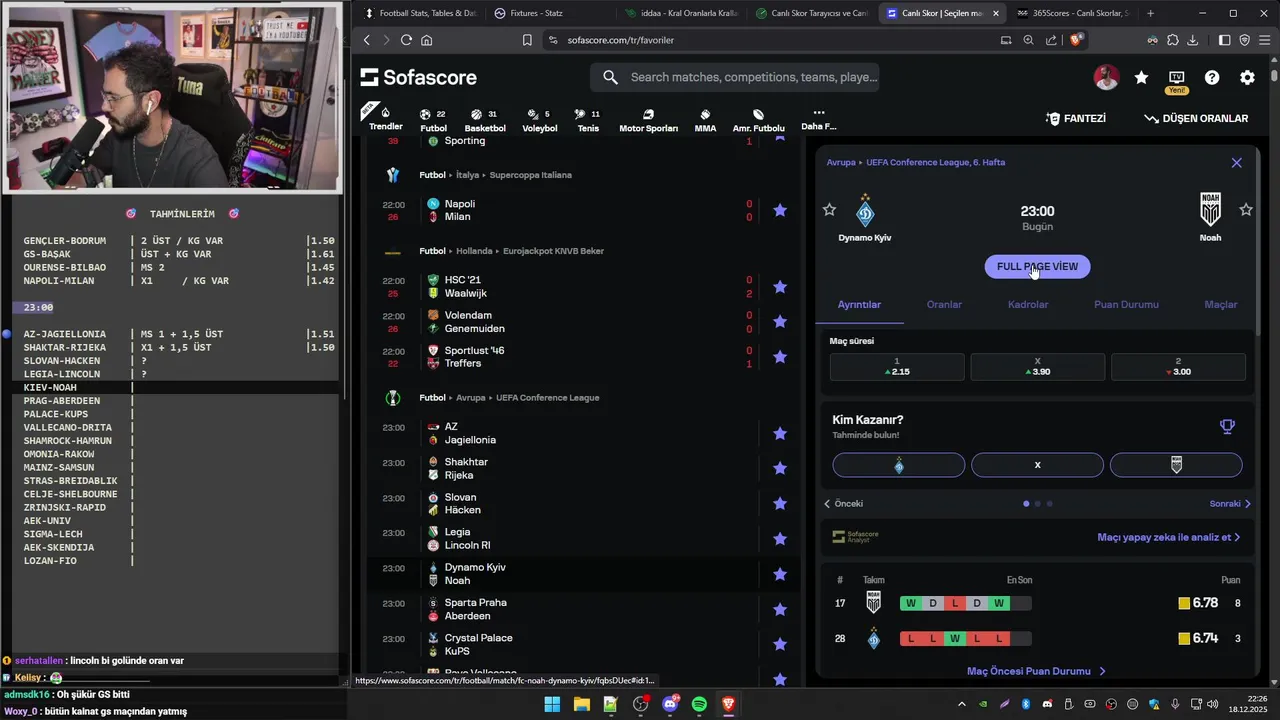
Task: Vote Dynamo Kyiv in Kim Kazanır
Action: (899, 465)
